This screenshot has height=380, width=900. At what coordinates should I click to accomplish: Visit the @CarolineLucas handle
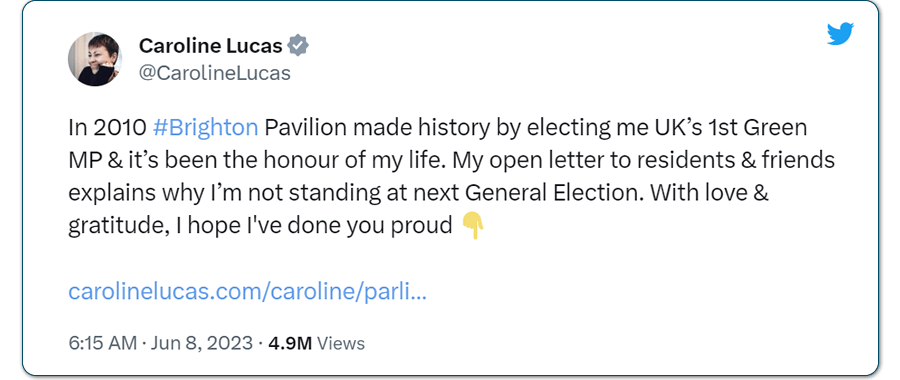pyautogui.click(x=215, y=73)
